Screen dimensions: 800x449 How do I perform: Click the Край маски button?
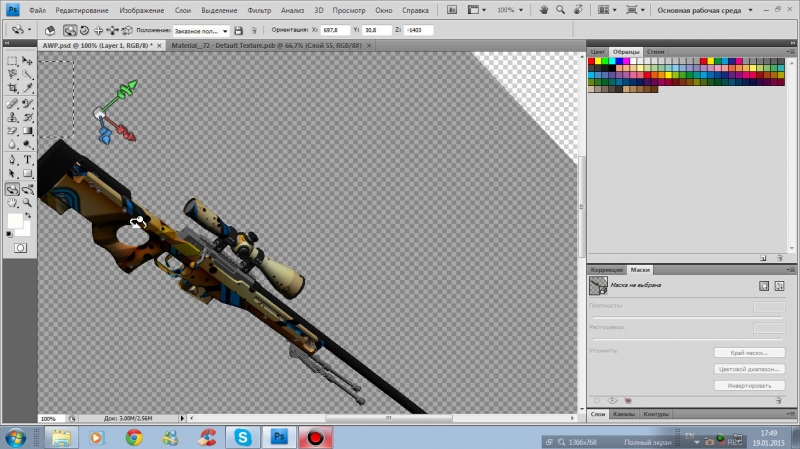tap(749, 353)
